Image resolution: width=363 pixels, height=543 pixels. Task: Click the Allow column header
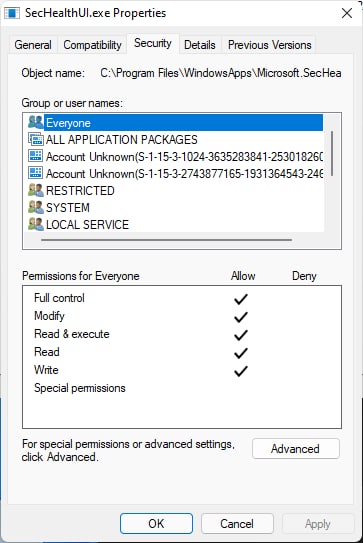coord(243,276)
